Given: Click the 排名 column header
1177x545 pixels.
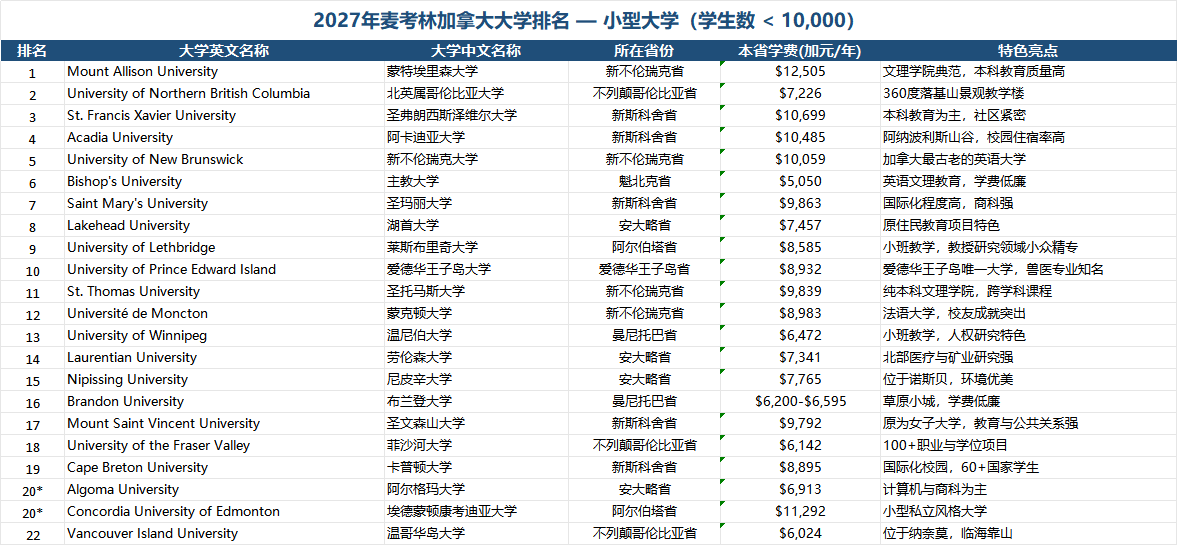Looking at the screenshot, I should coord(32,51).
